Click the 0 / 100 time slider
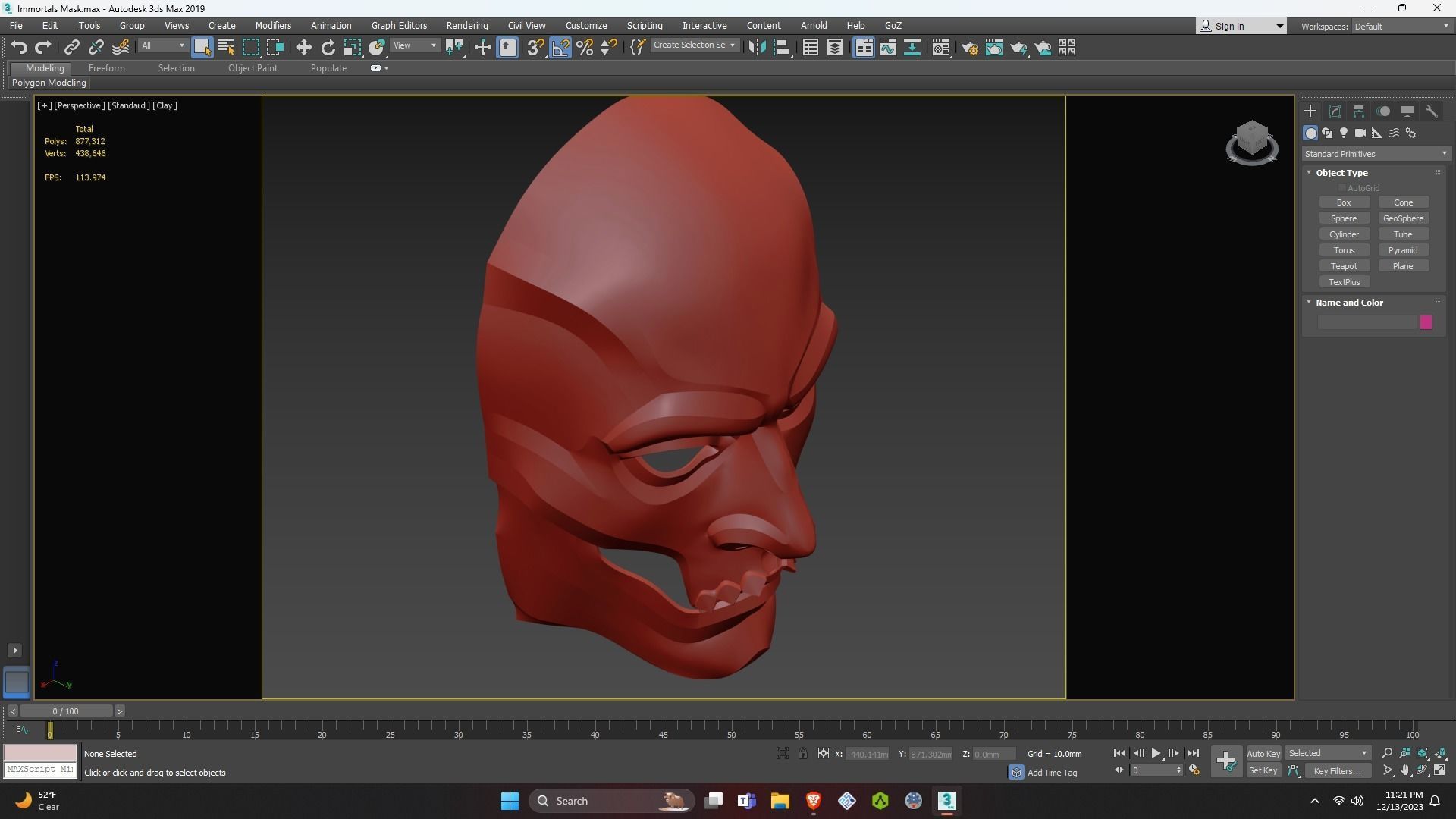 (66, 711)
